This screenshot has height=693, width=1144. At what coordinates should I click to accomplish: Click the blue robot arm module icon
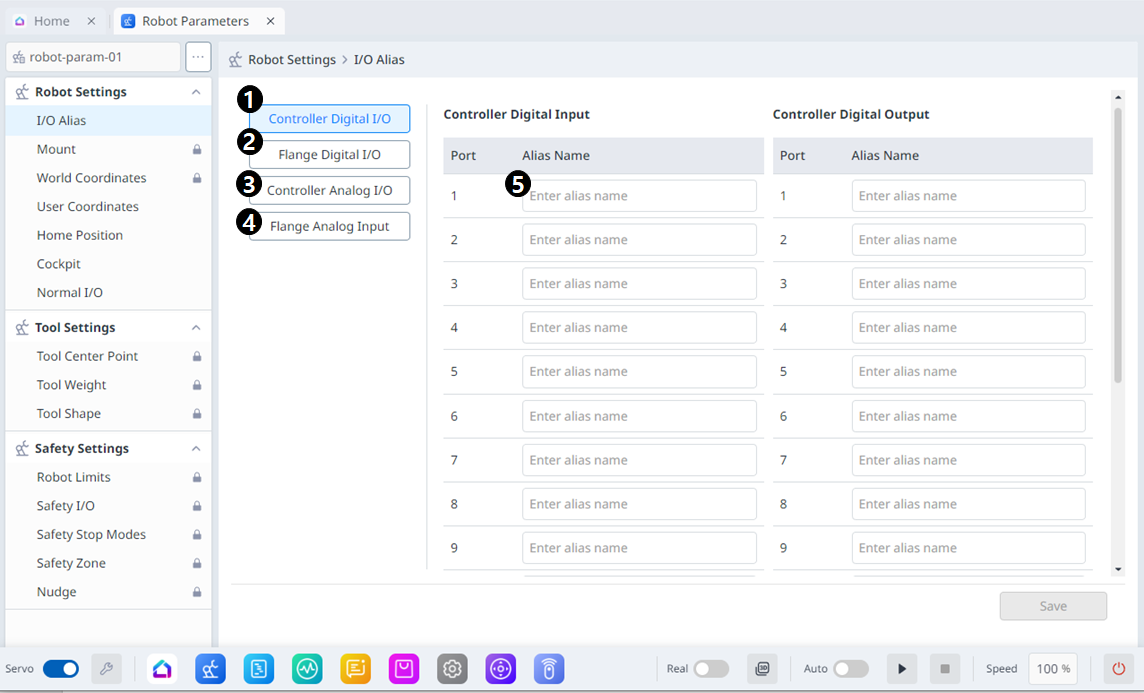tap(210, 669)
